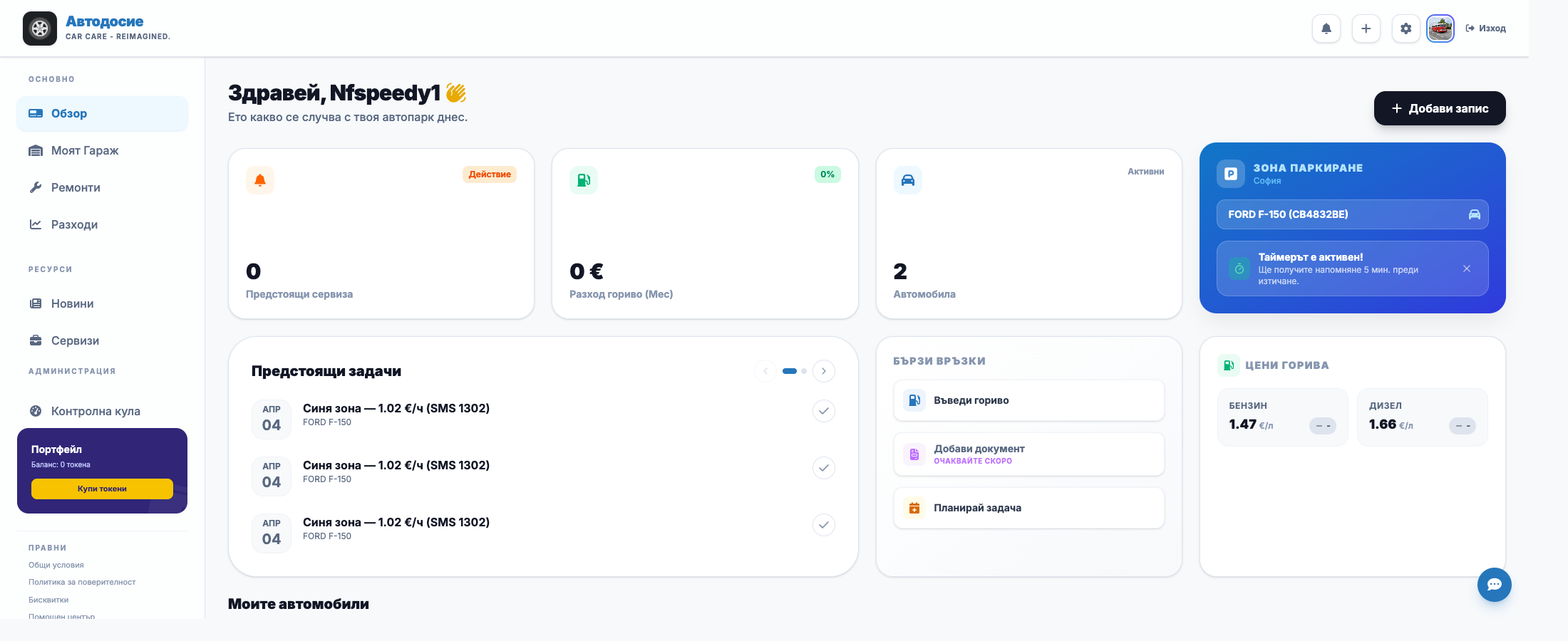This screenshot has height=641, width=1568.
Task: Open the chat support bubble
Action: [x=1495, y=585]
